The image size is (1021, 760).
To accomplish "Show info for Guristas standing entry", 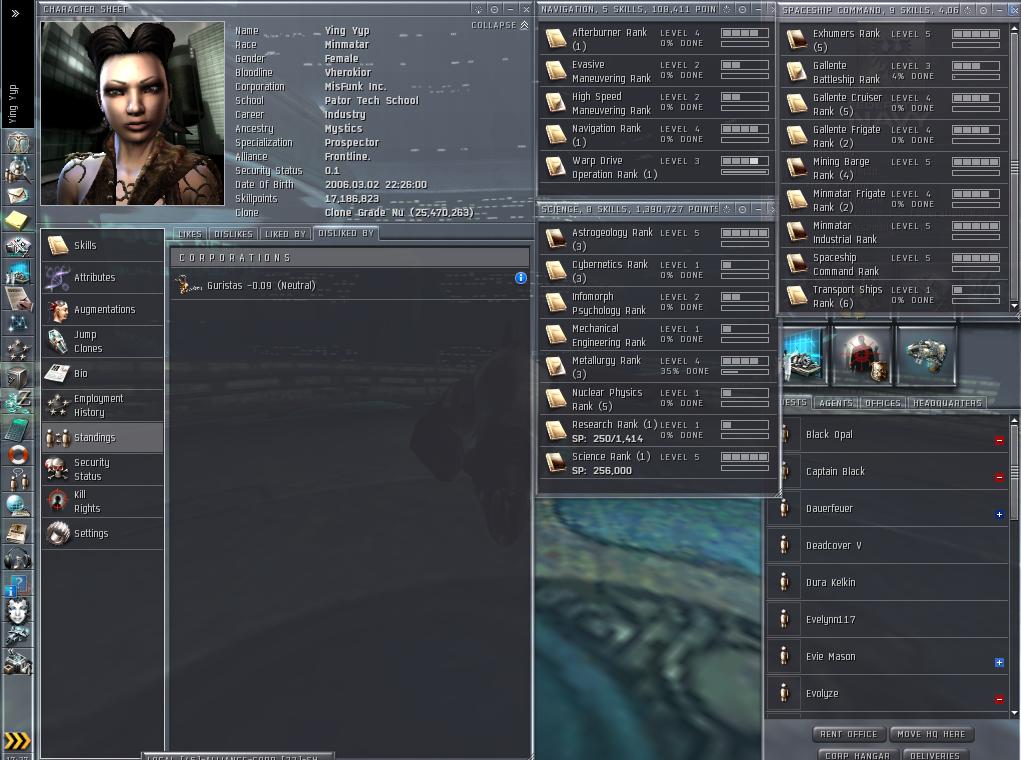I will pos(520,278).
